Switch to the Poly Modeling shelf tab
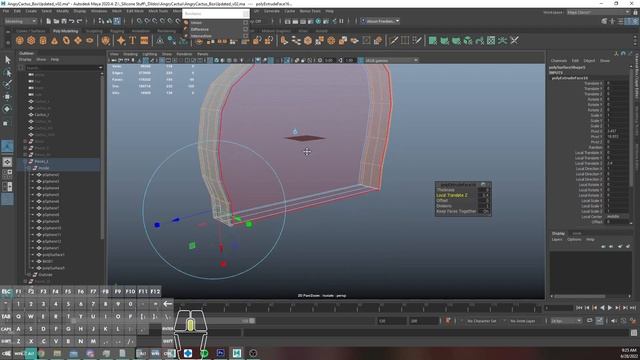 (x=65, y=31)
